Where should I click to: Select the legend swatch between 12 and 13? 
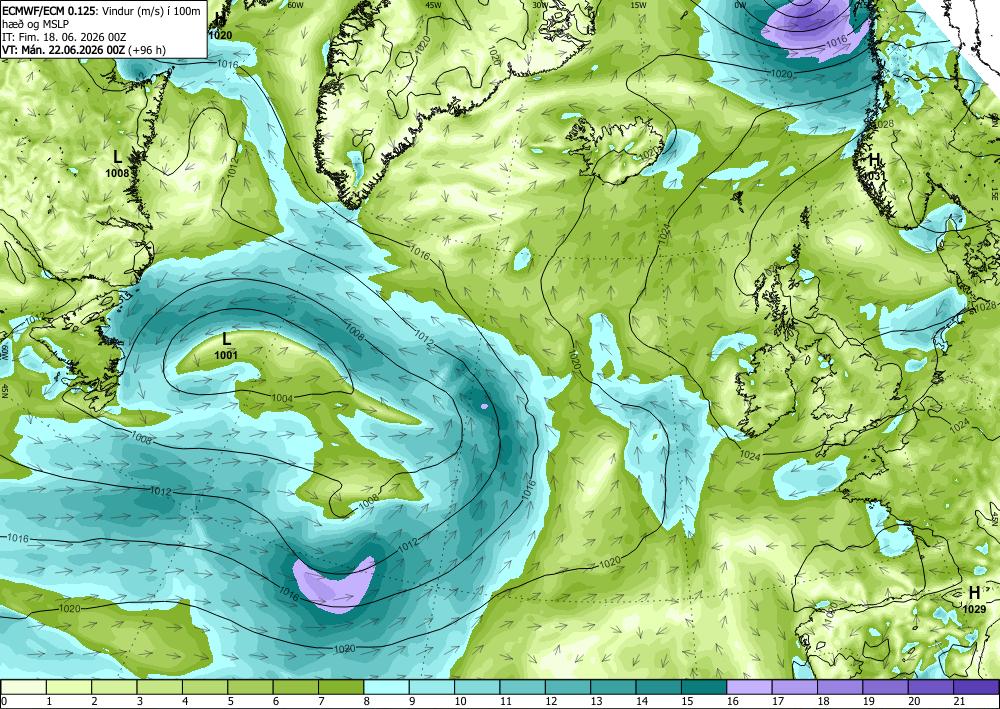(568, 687)
